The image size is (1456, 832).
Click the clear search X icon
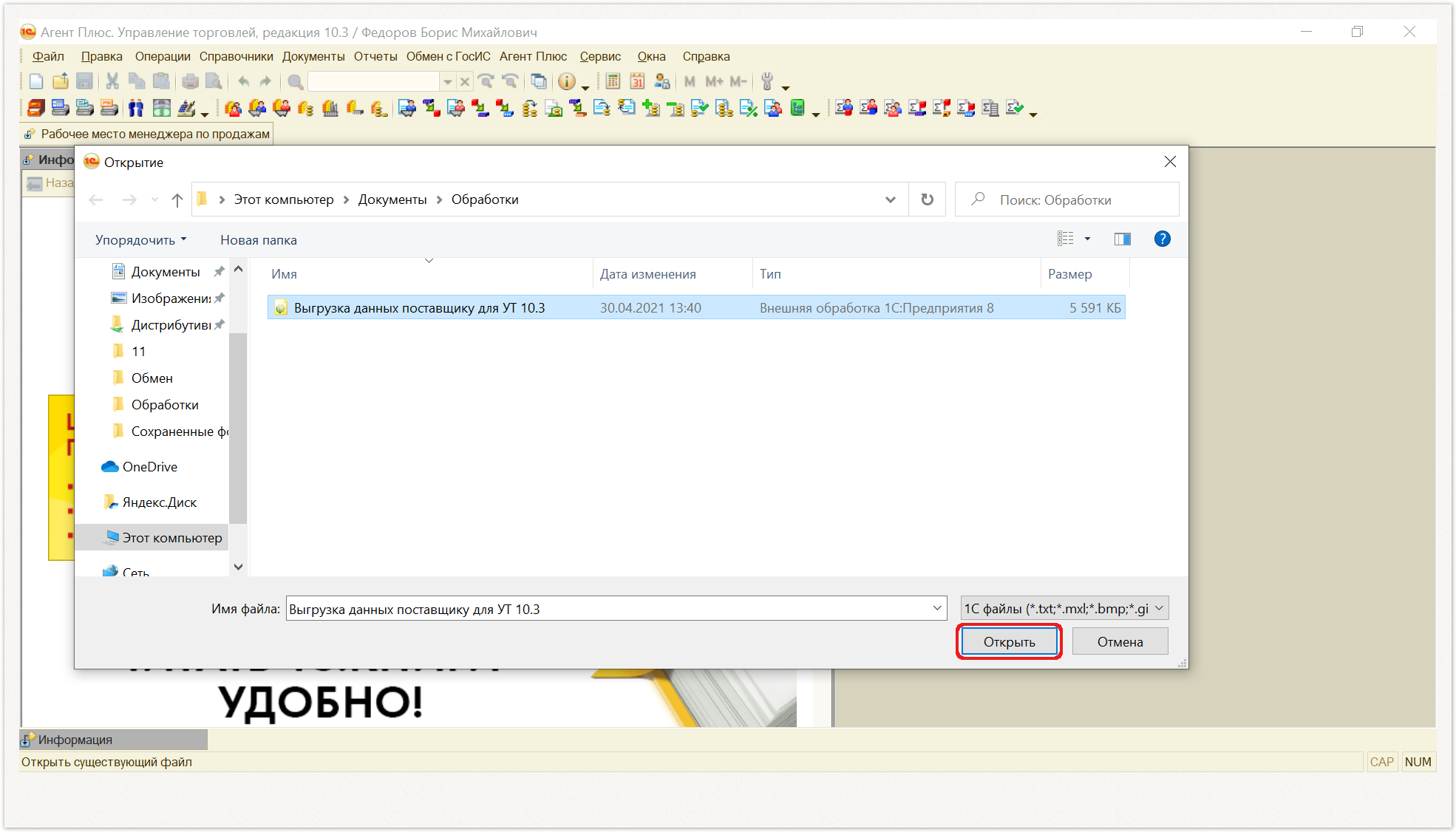pyautogui.click(x=465, y=81)
